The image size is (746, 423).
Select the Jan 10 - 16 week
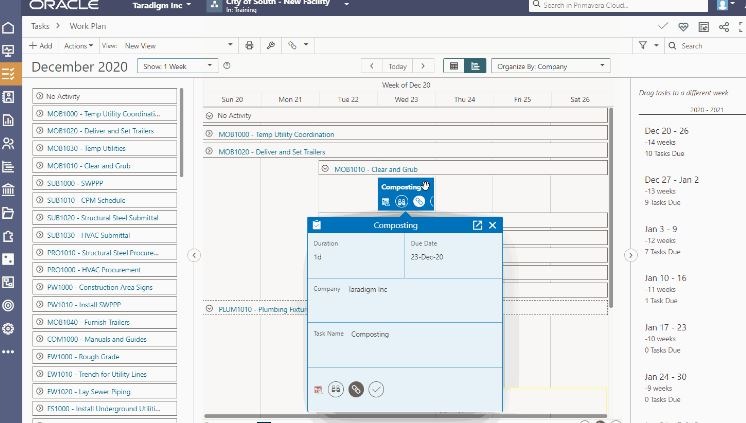666,289
